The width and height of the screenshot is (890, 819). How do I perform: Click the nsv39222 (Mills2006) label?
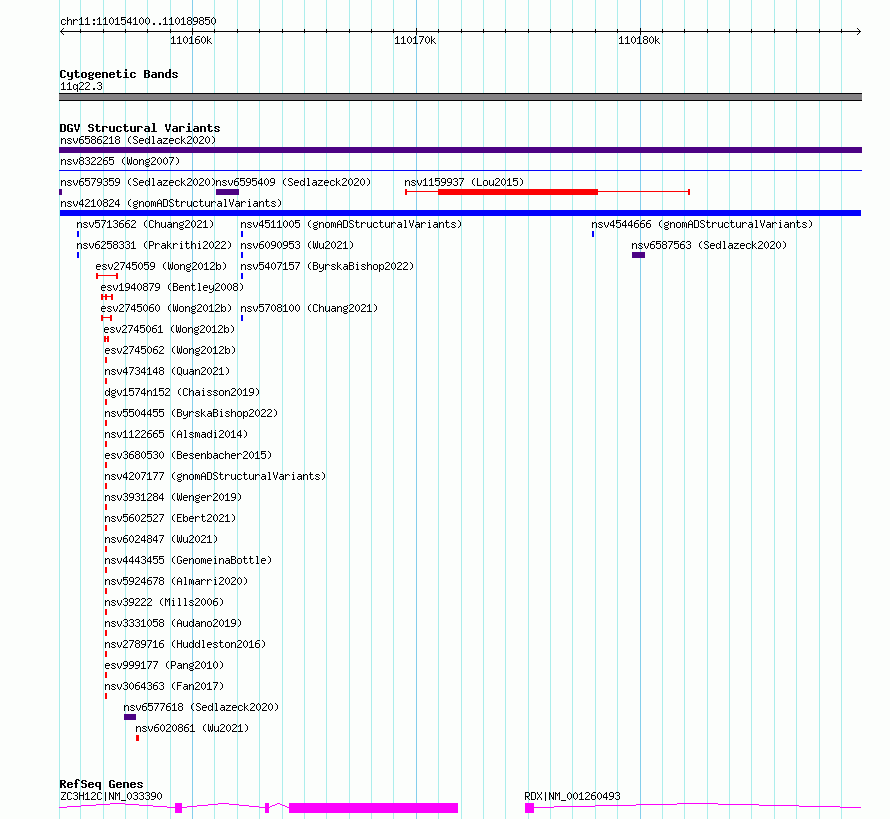164,602
